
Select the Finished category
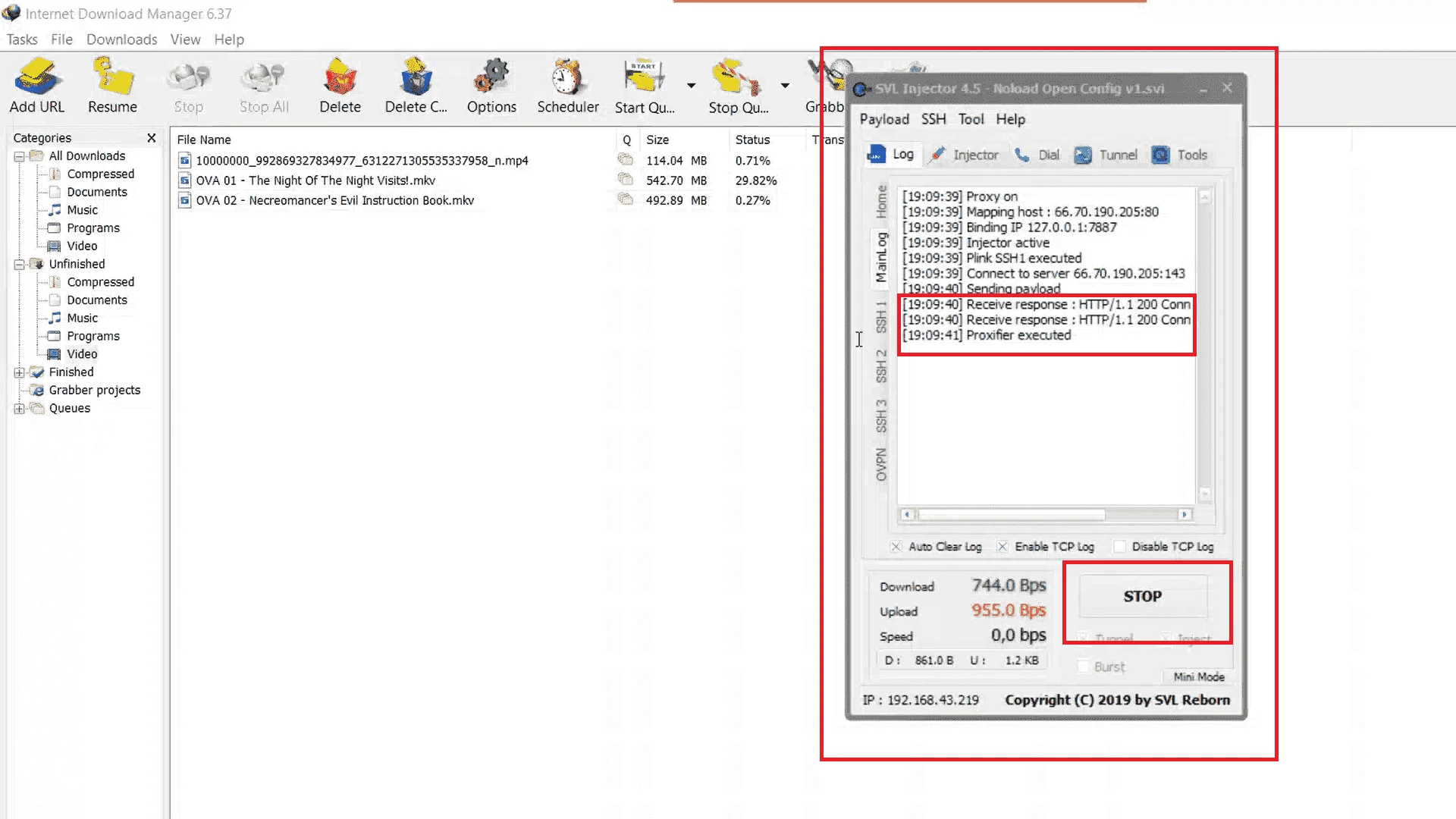pos(71,372)
